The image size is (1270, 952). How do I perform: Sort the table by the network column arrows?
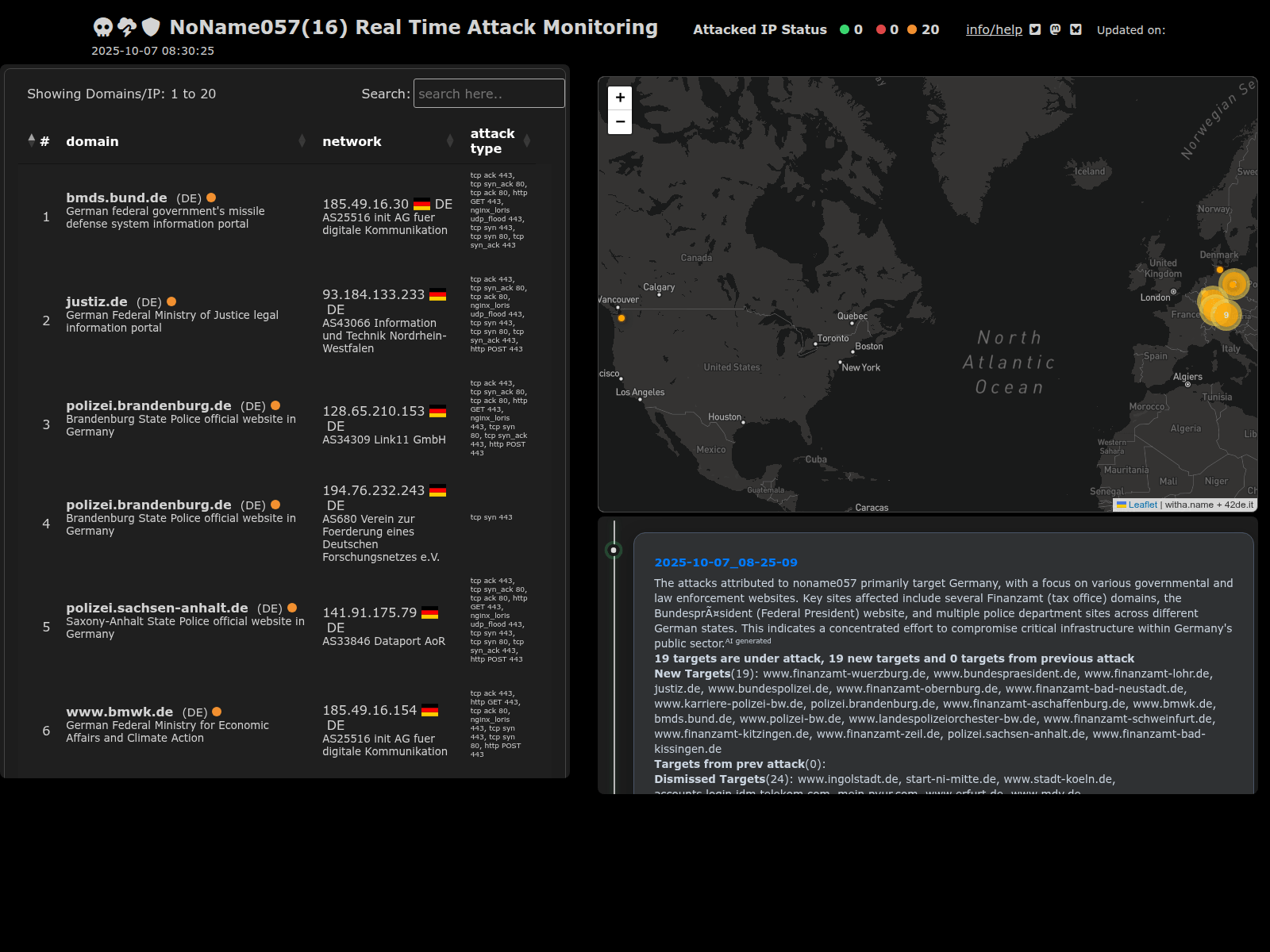click(x=450, y=140)
